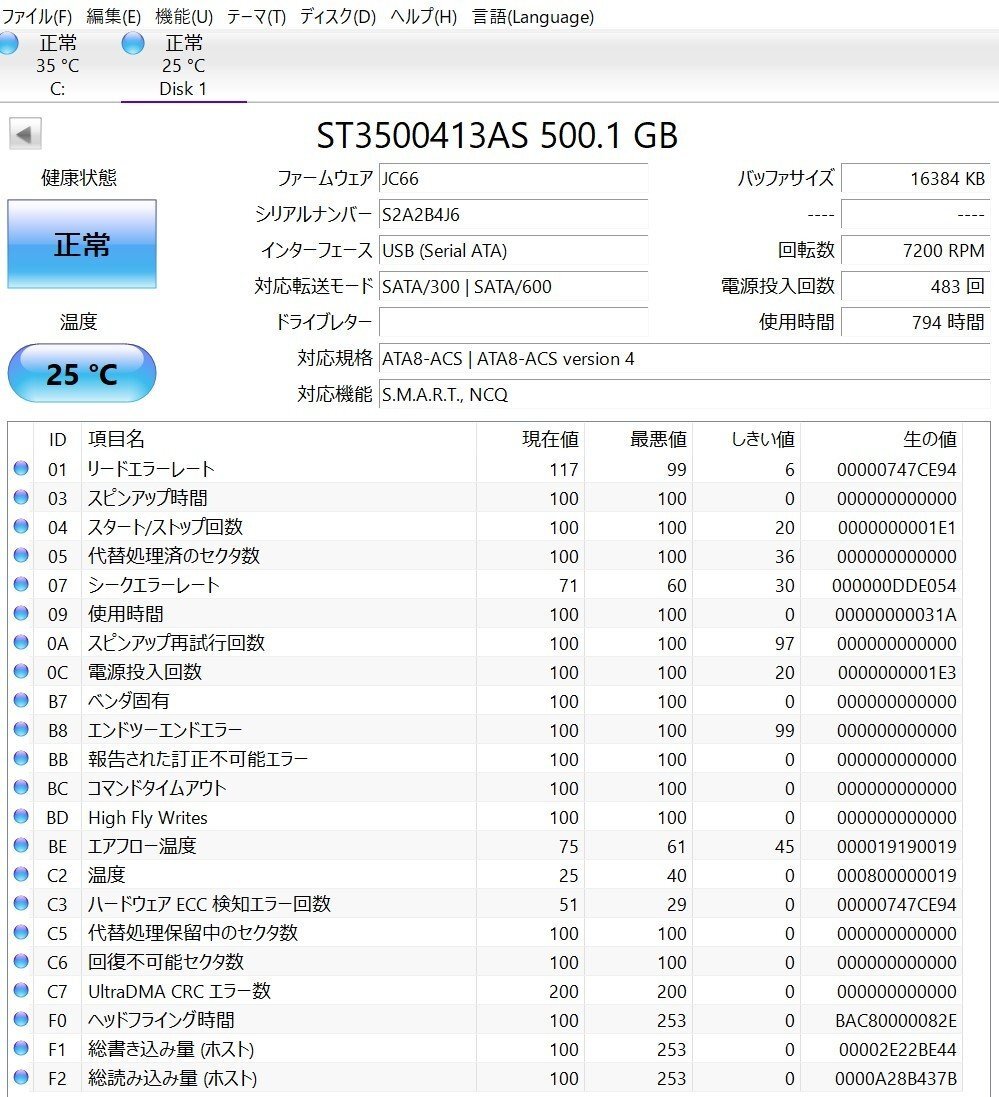Click the status icon for エアフロー温度 row
This screenshot has width=999, height=1097.
pos(21,845)
